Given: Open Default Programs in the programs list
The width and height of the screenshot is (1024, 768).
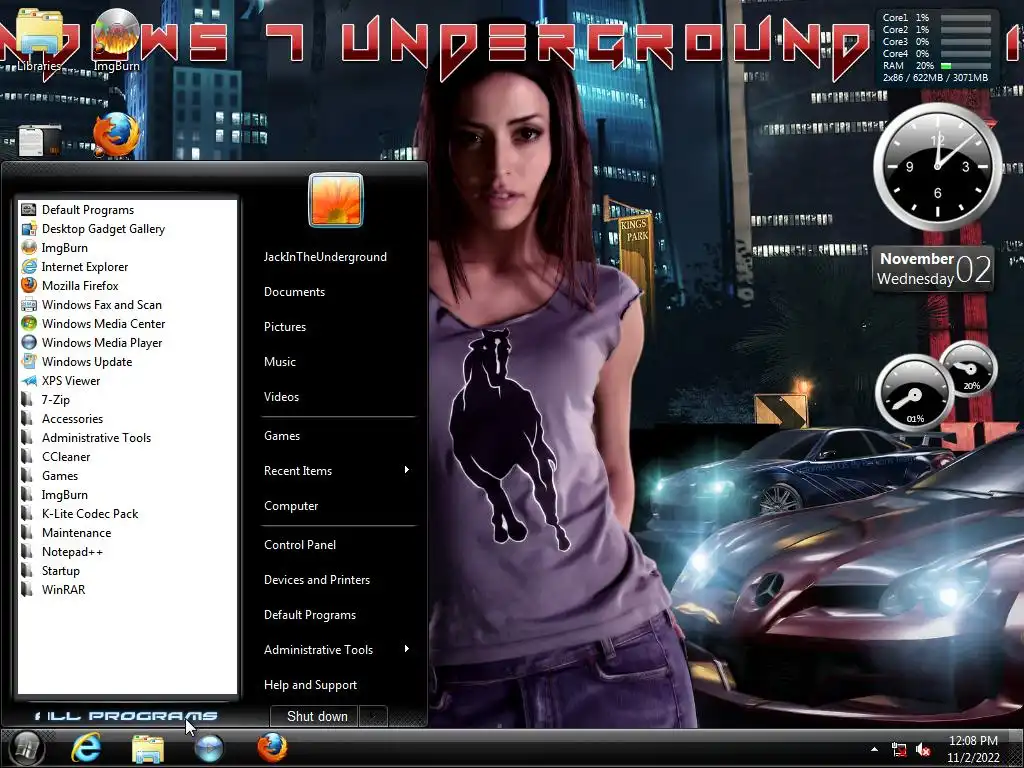Looking at the screenshot, I should 127,210.
